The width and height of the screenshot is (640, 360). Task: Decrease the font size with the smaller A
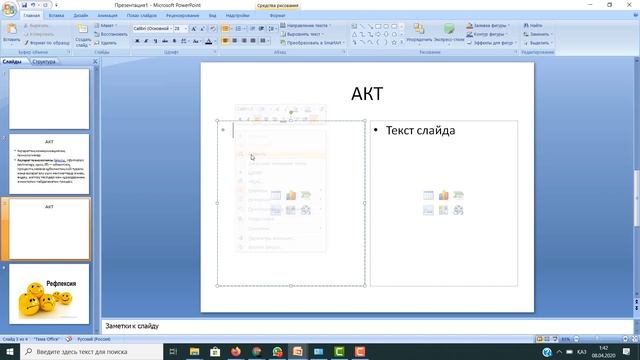[x=203, y=29]
